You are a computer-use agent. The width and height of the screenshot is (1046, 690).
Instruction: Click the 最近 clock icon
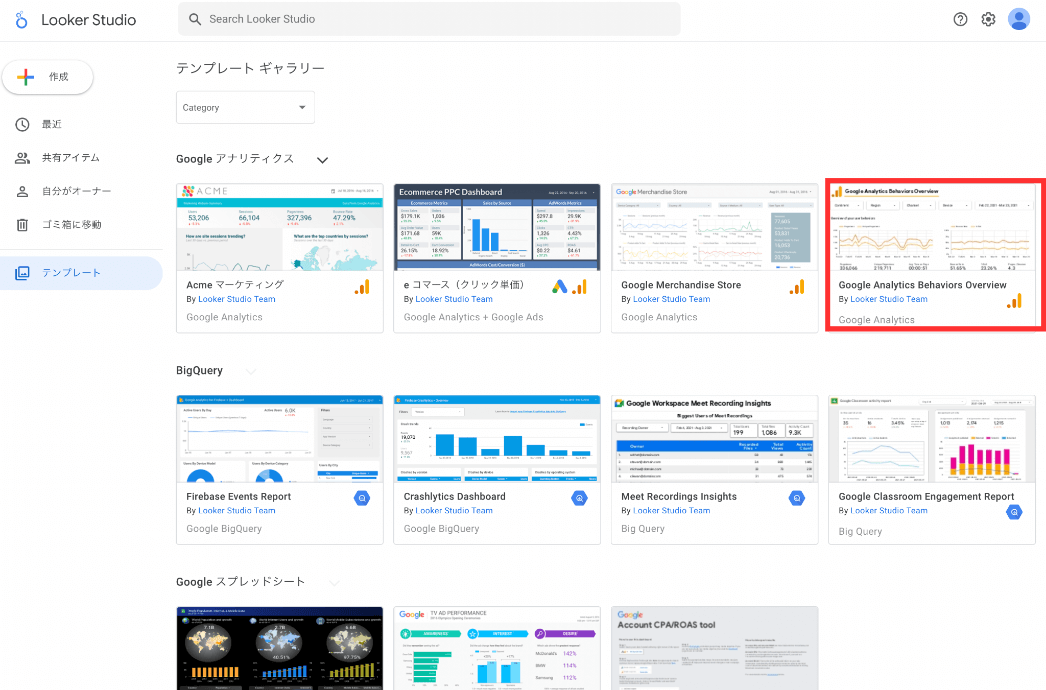tap(22, 124)
